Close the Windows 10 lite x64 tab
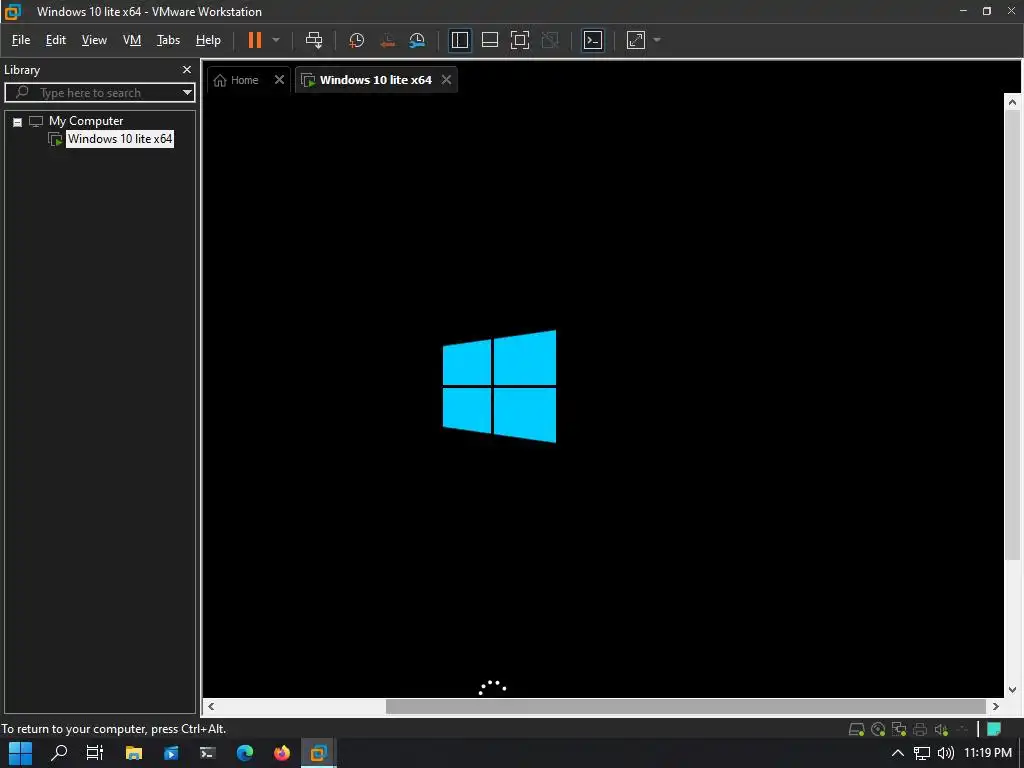Image resolution: width=1024 pixels, height=768 pixels. point(447,80)
